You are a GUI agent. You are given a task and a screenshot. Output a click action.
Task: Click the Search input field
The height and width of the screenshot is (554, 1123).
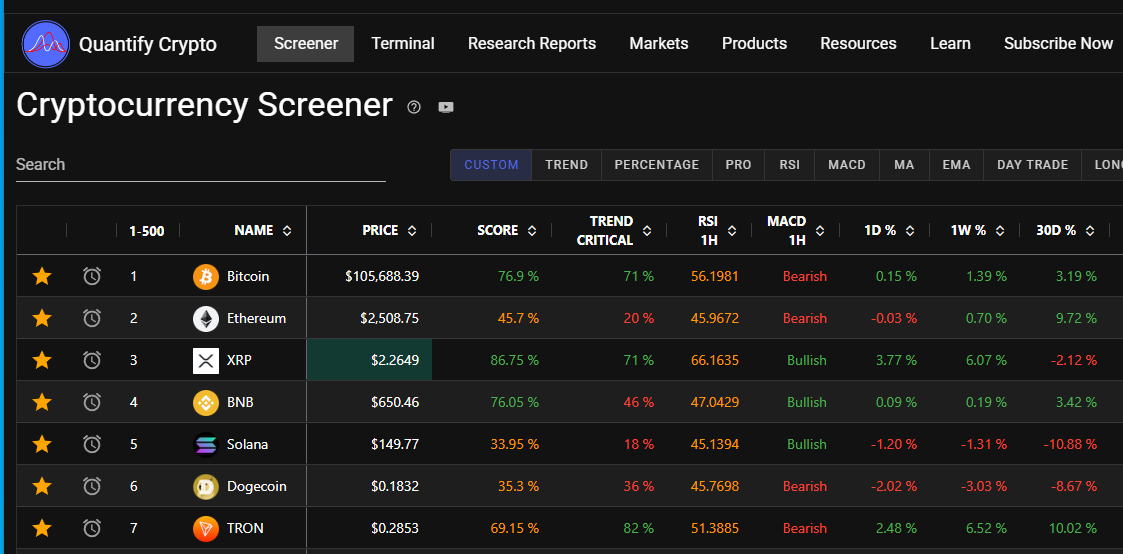200,165
